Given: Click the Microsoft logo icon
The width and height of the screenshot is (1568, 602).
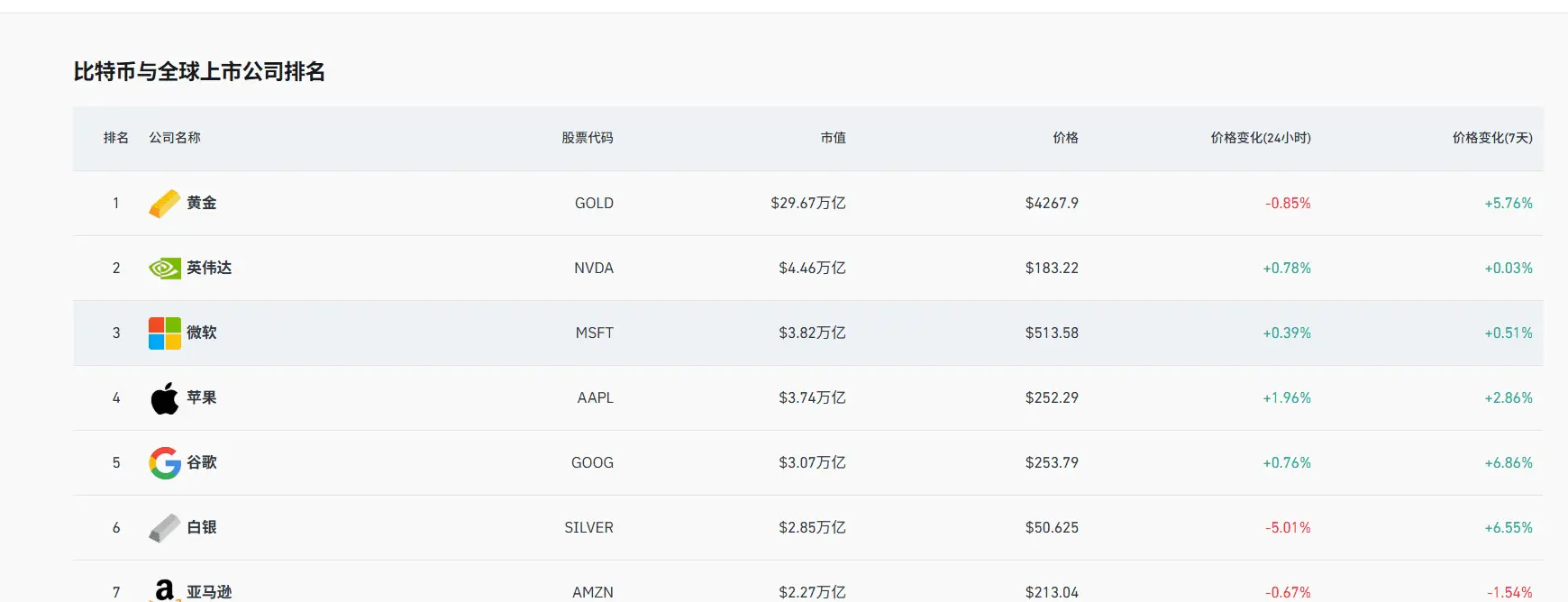Looking at the screenshot, I should pos(164,333).
